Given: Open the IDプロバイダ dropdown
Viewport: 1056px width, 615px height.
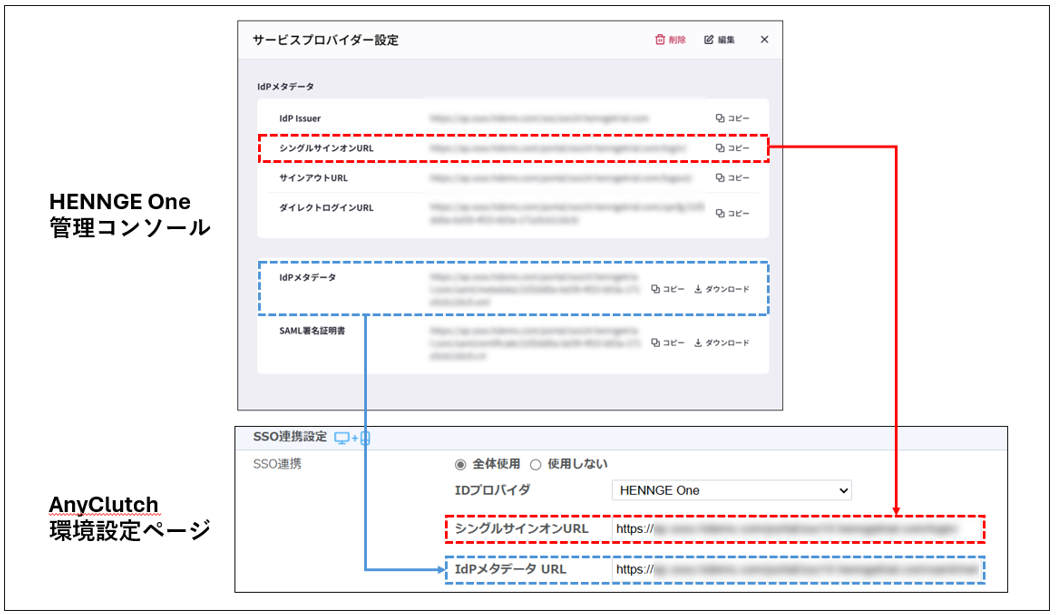Looking at the screenshot, I should (x=731, y=490).
